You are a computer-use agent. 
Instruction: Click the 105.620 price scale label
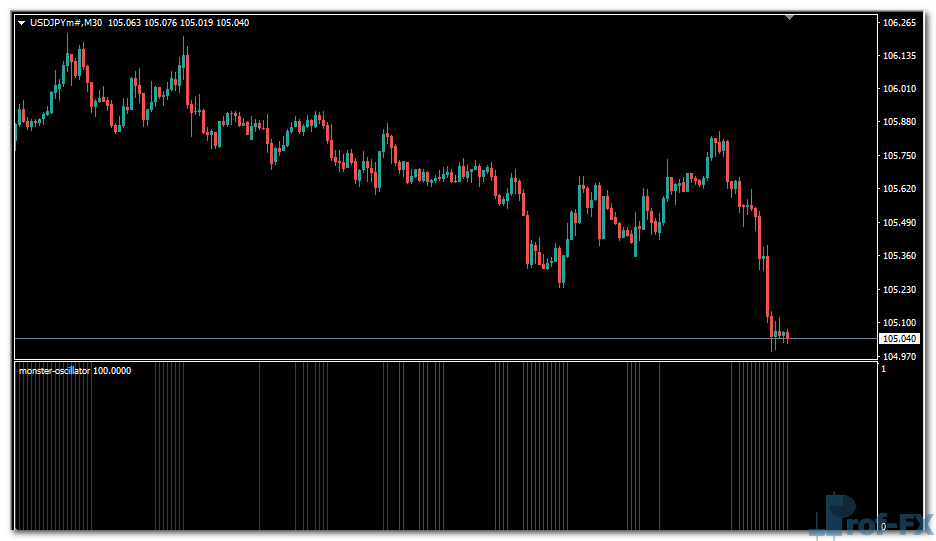pyautogui.click(x=900, y=189)
